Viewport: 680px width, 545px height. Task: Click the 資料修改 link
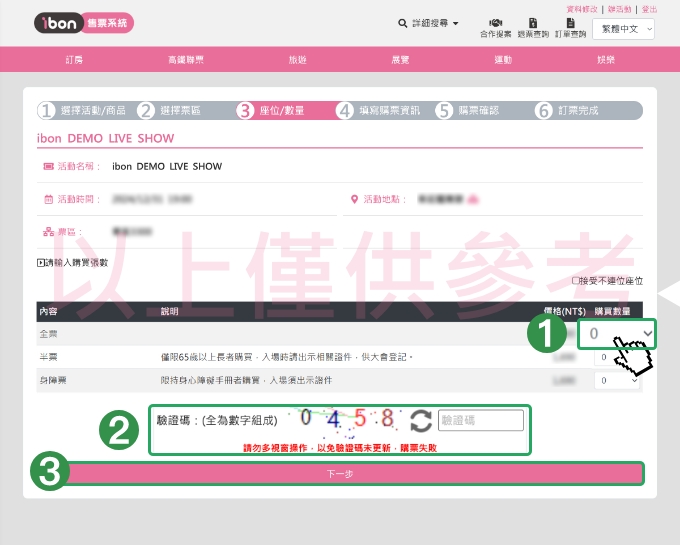580,8
